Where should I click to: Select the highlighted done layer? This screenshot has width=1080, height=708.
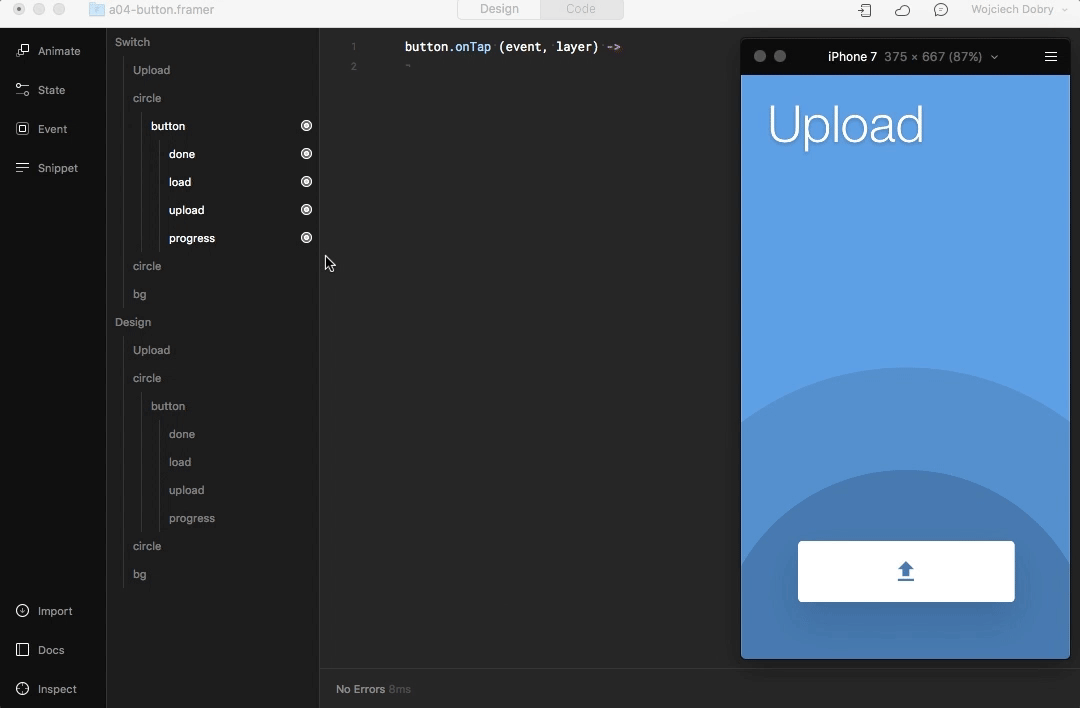182,154
